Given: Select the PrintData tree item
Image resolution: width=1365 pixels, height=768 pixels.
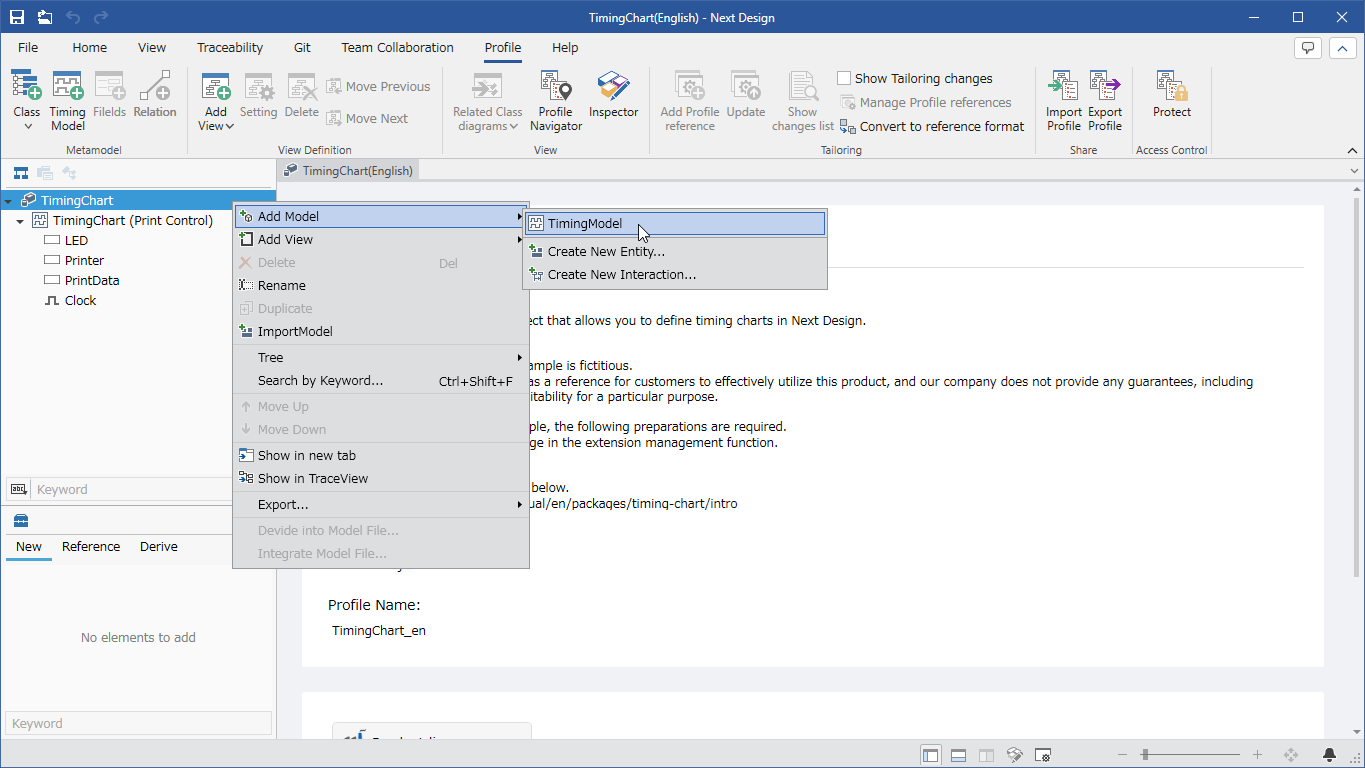Looking at the screenshot, I should (x=82, y=280).
